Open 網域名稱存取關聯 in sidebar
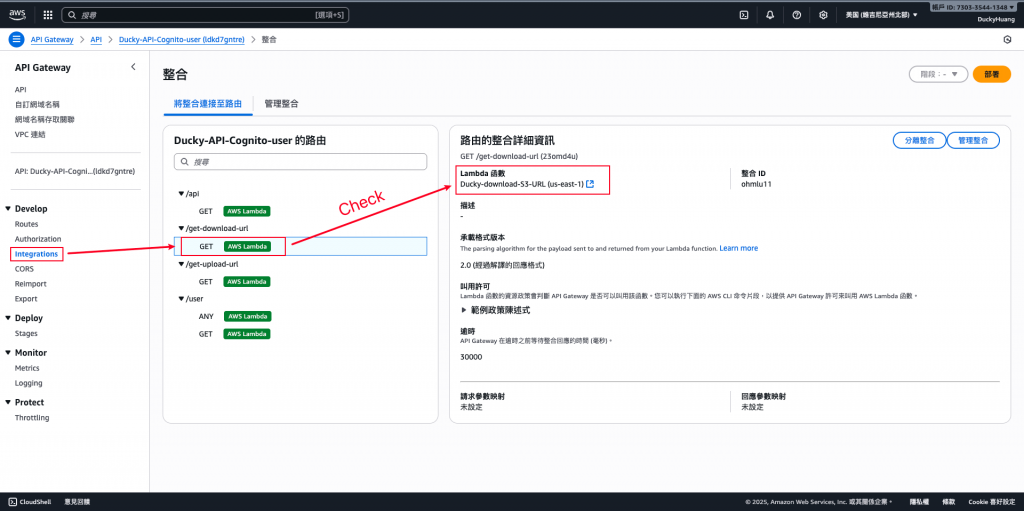The width and height of the screenshot is (1024, 511). click(x=44, y=120)
